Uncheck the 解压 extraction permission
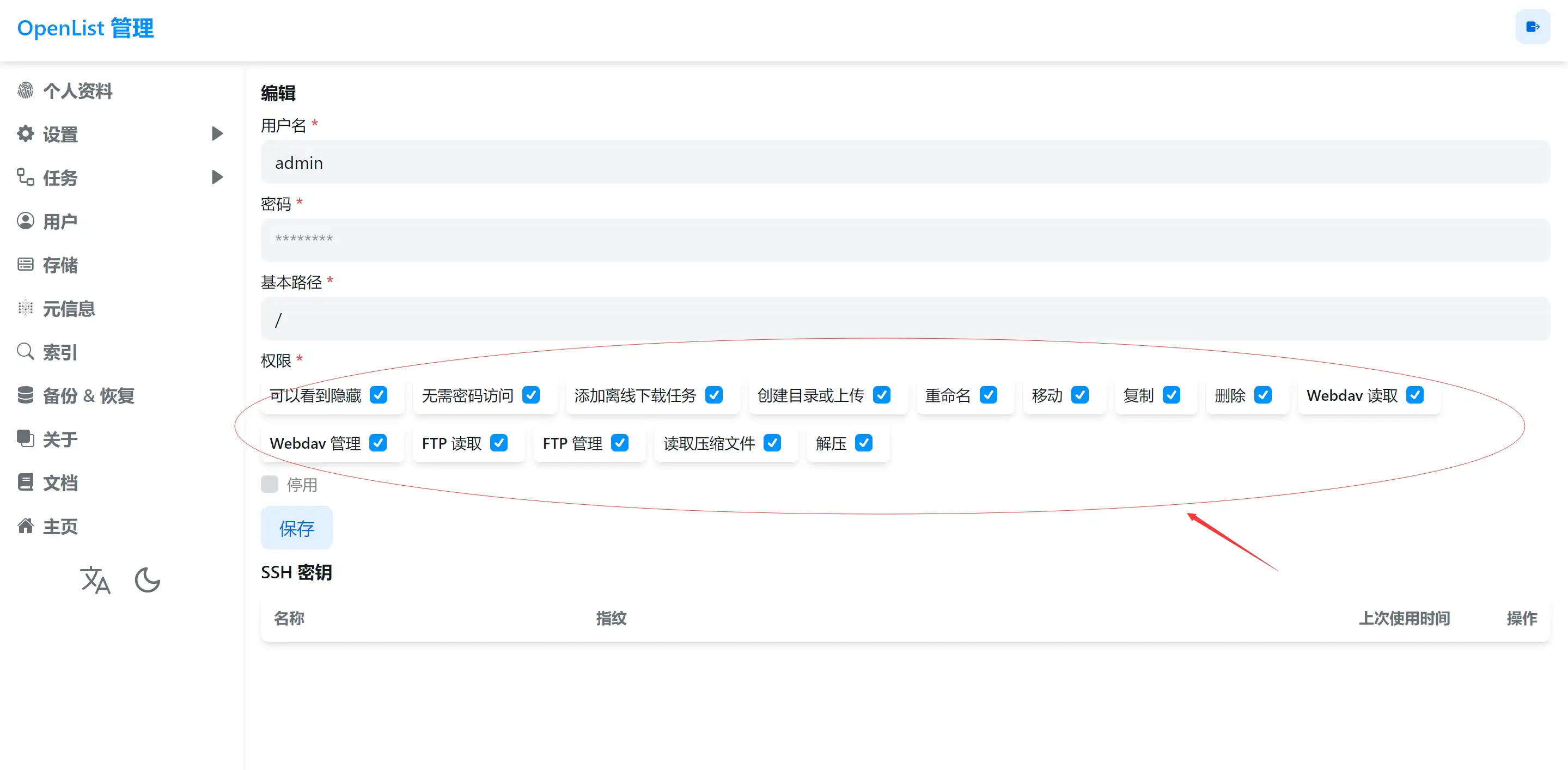 (864, 443)
